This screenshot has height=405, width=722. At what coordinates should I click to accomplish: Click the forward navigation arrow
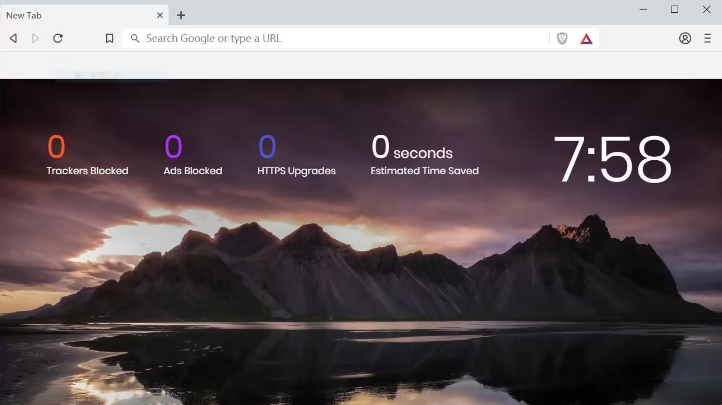[x=35, y=38]
